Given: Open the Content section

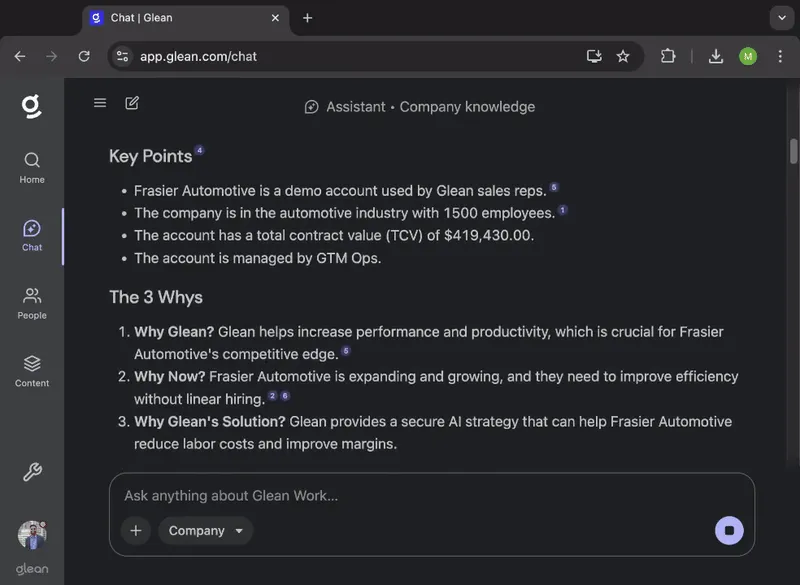Looking at the screenshot, I should (32, 371).
